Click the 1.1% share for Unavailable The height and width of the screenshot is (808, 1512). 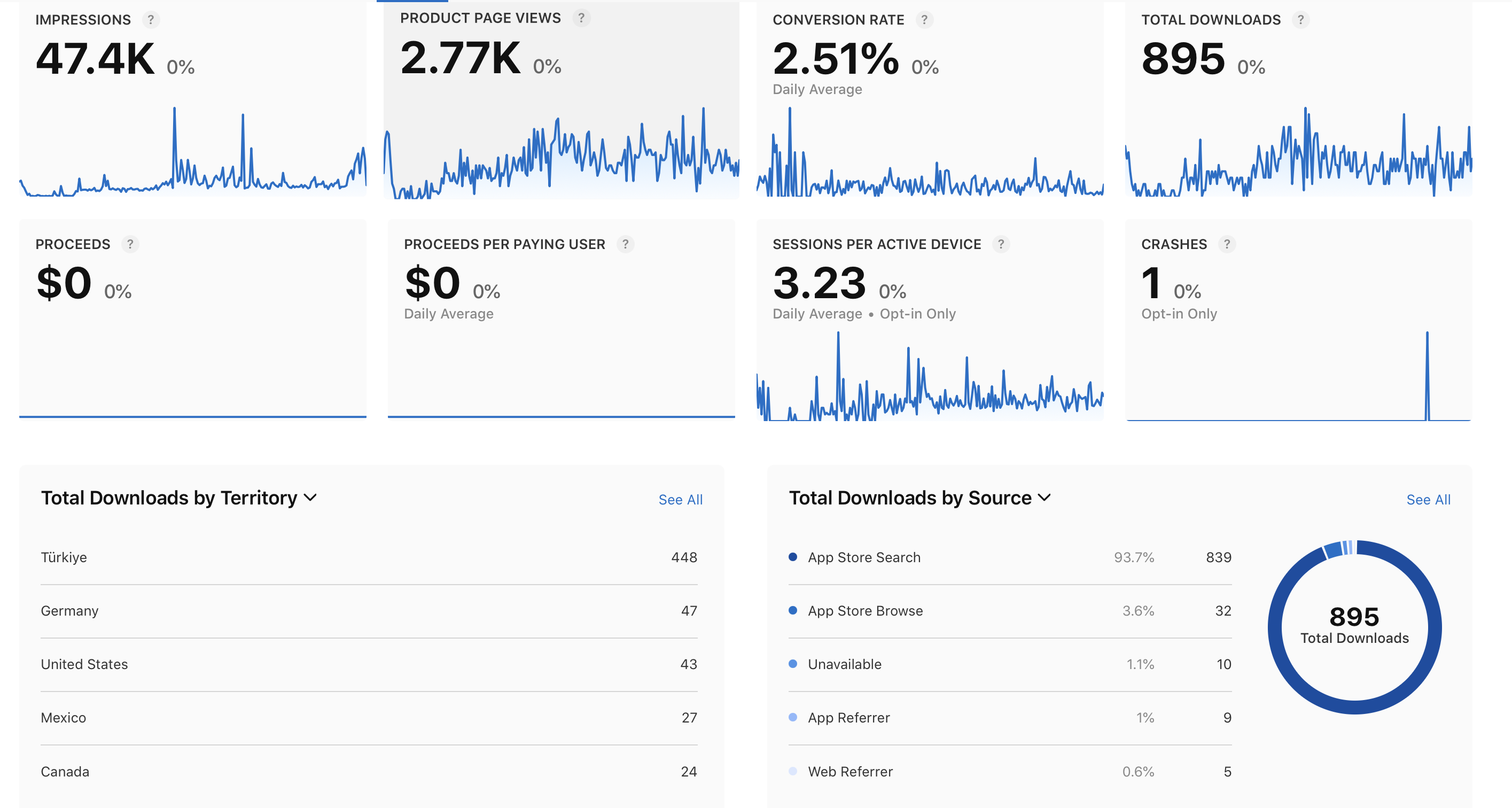point(1140,665)
